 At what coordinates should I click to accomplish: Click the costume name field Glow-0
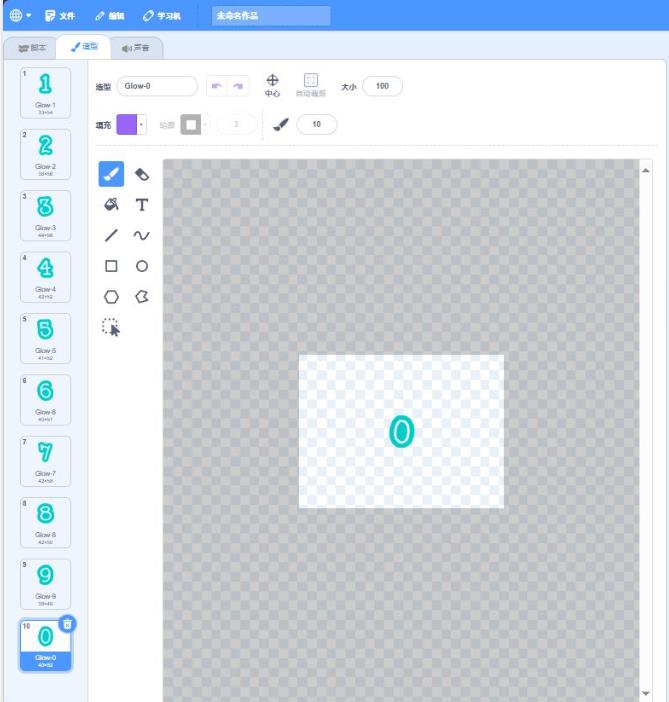click(157, 86)
